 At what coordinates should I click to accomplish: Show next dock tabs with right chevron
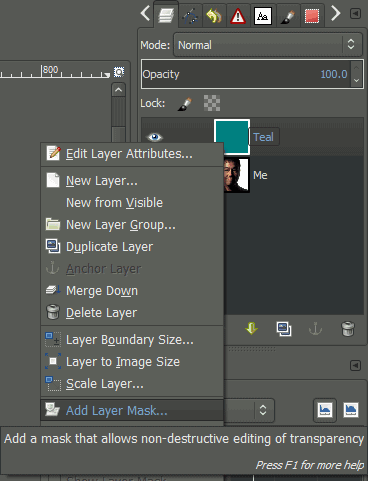tap(335, 14)
